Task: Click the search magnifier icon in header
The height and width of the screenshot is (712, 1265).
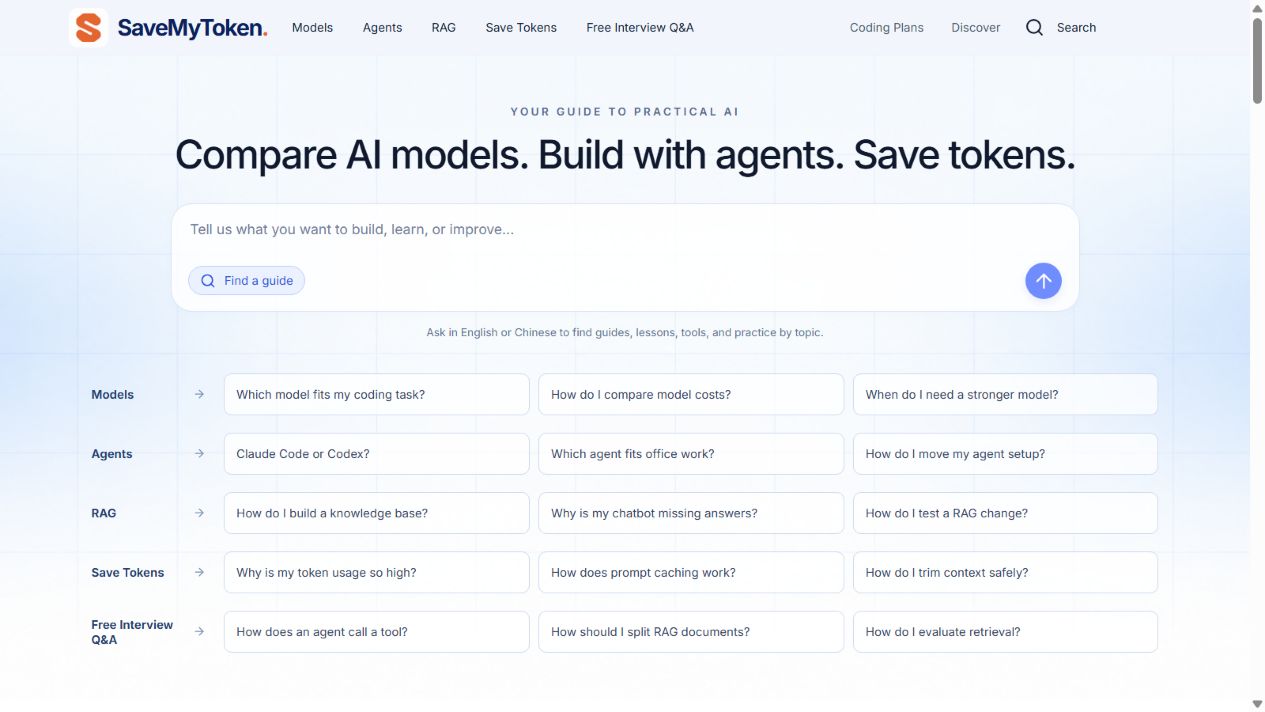Action: 1034,27
